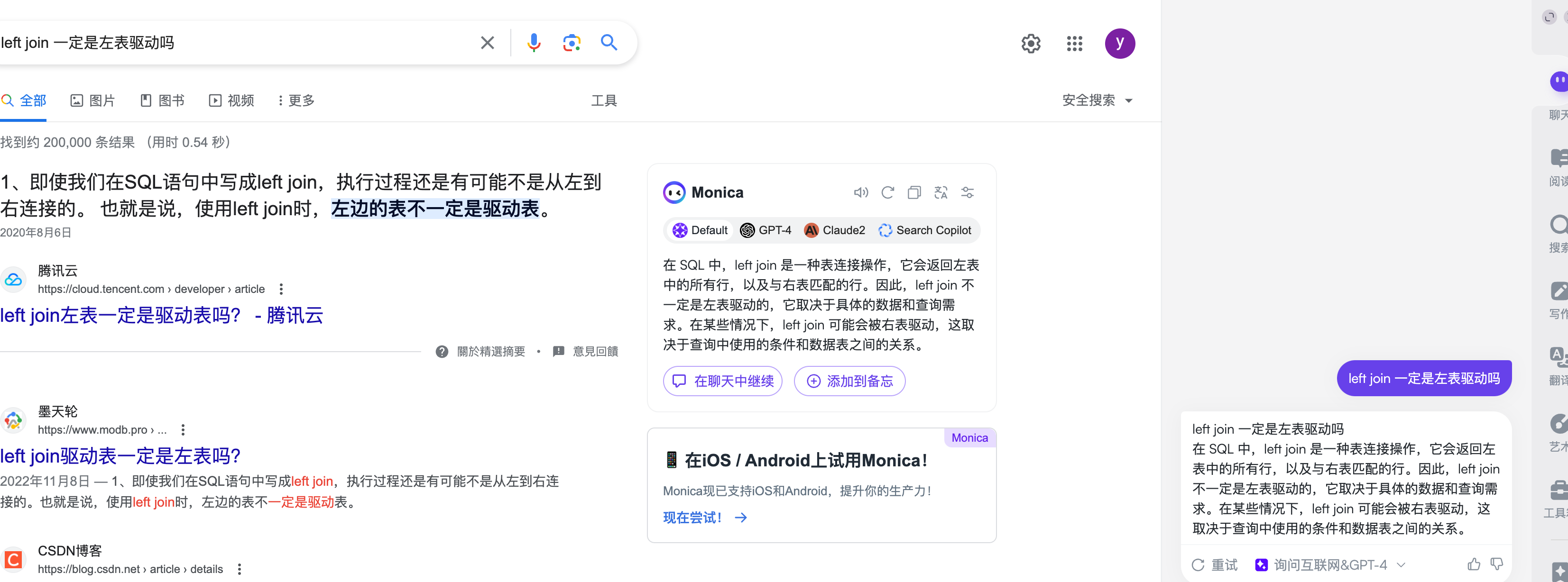Click the translate icon in Monica card
This screenshot has width=1568, height=582.
(941, 193)
